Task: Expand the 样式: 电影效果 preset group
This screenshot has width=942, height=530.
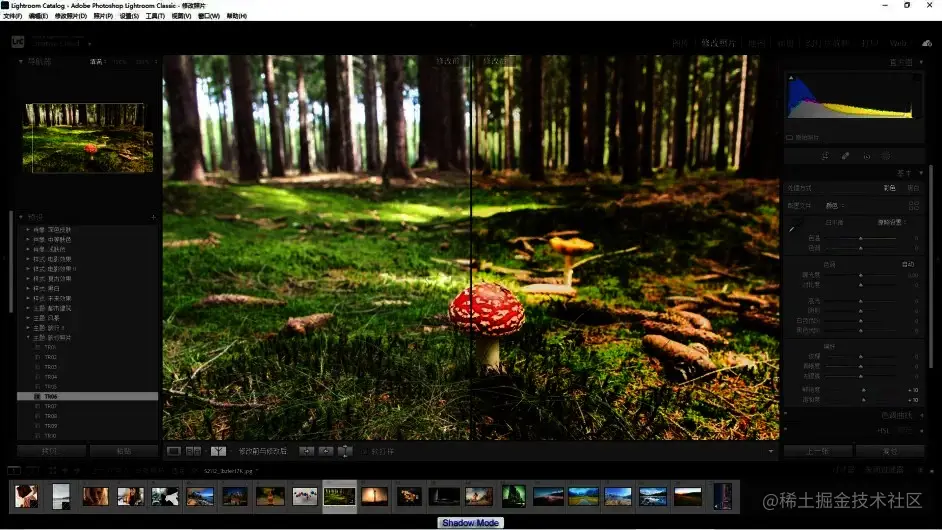Action: coord(28,259)
